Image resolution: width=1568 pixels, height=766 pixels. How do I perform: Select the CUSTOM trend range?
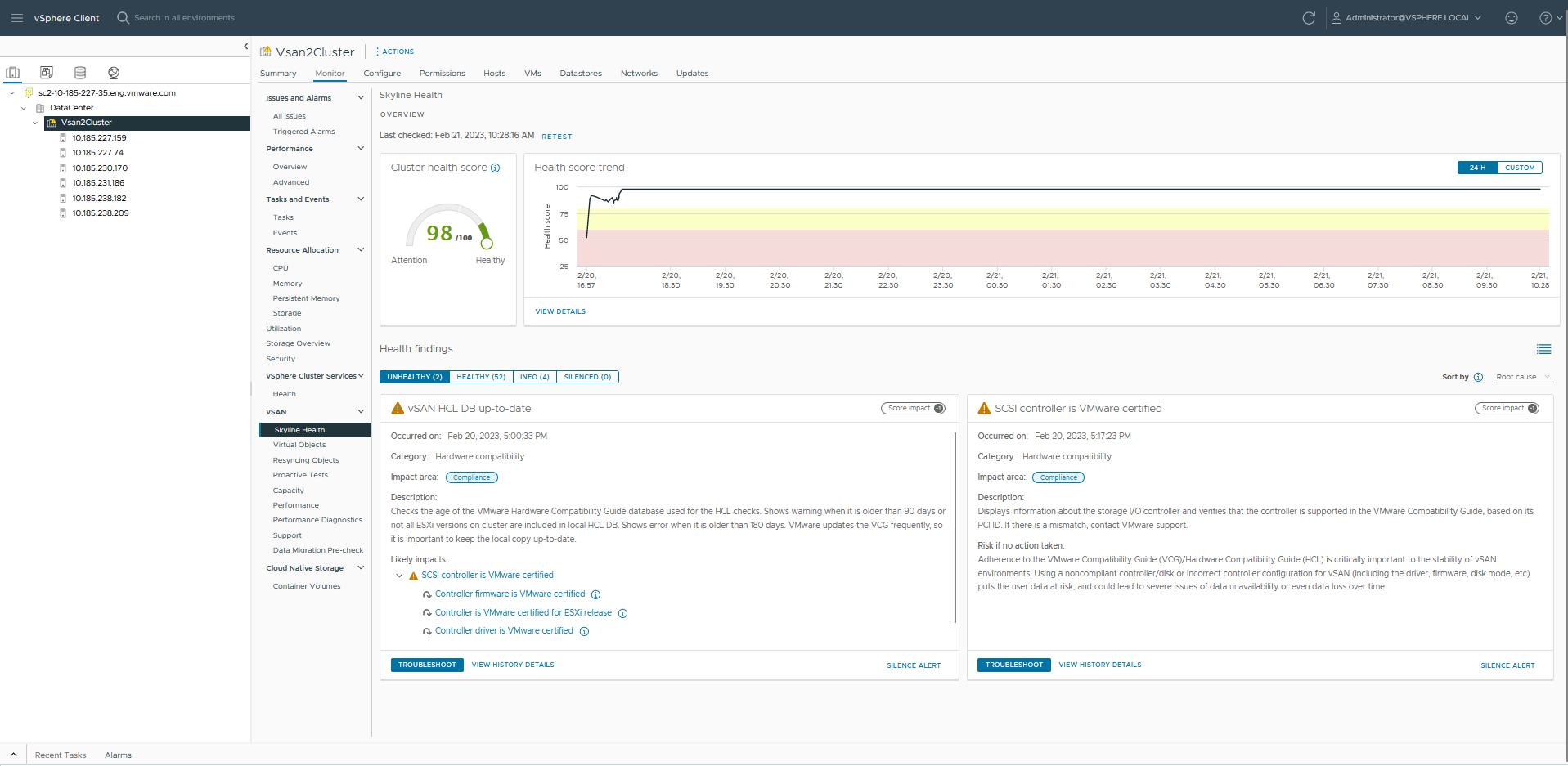click(x=1520, y=168)
